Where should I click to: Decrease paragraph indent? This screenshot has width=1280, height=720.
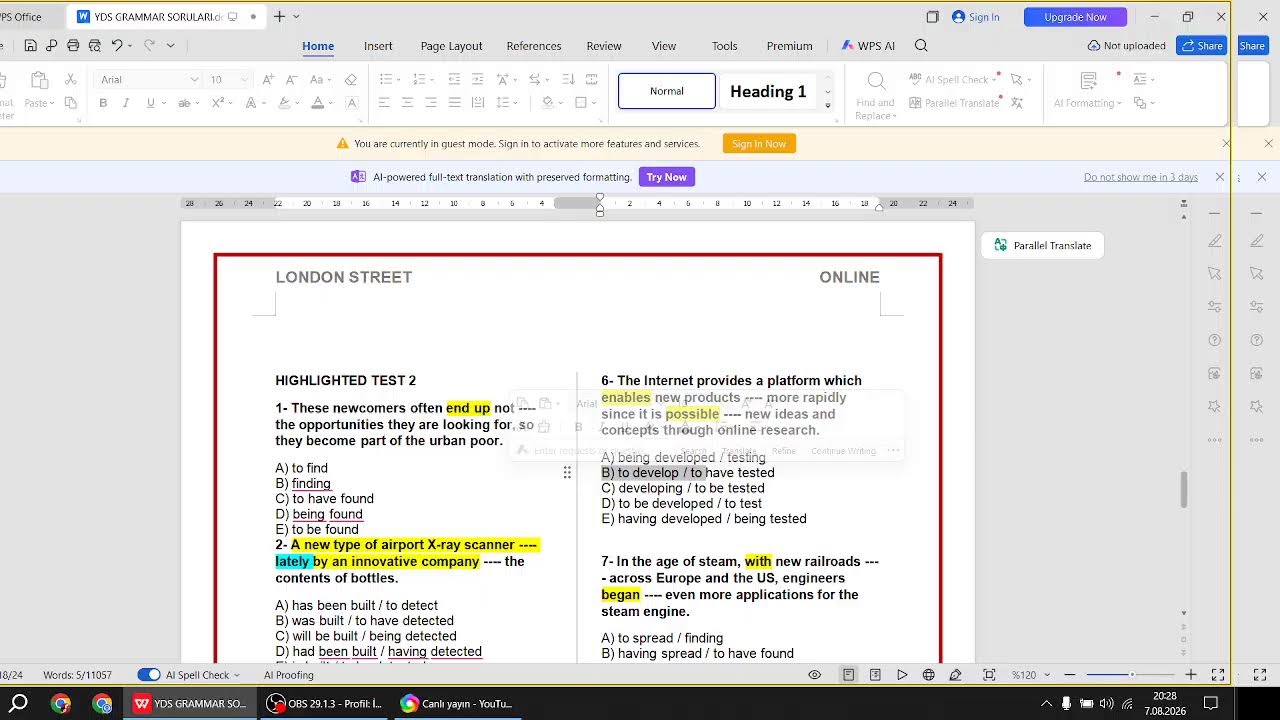[x=455, y=79]
